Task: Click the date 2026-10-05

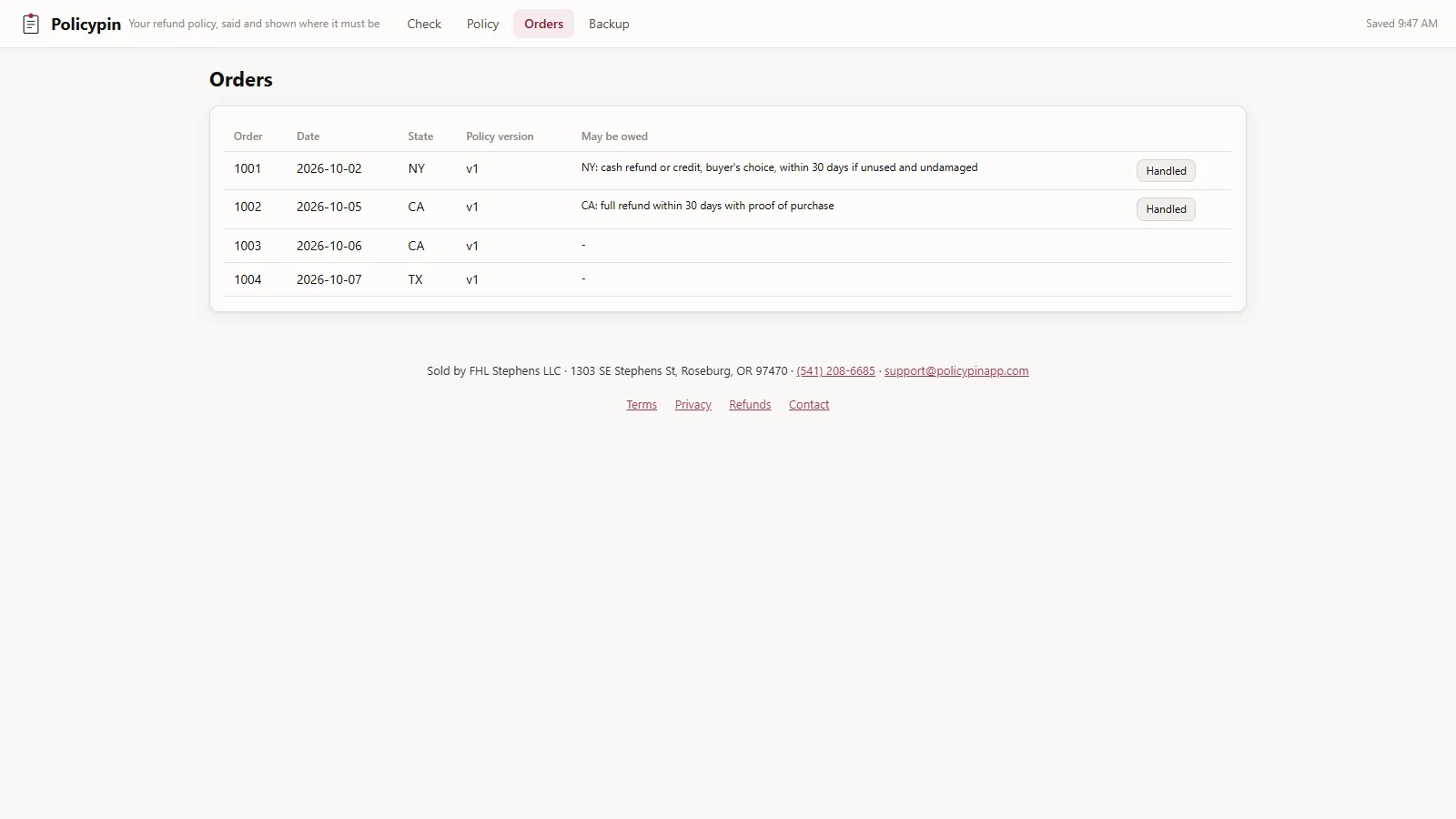Action: click(329, 207)
